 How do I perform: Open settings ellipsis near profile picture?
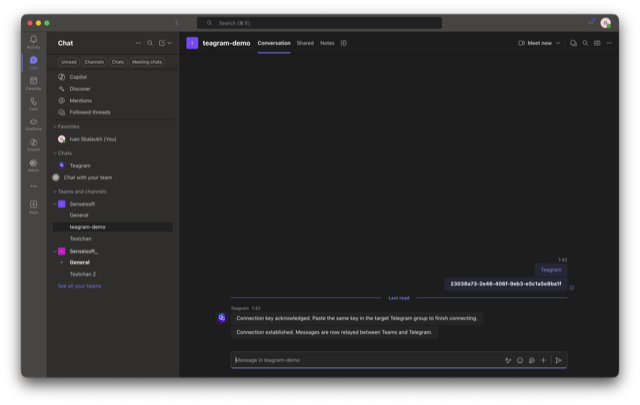tap(591, 23)
